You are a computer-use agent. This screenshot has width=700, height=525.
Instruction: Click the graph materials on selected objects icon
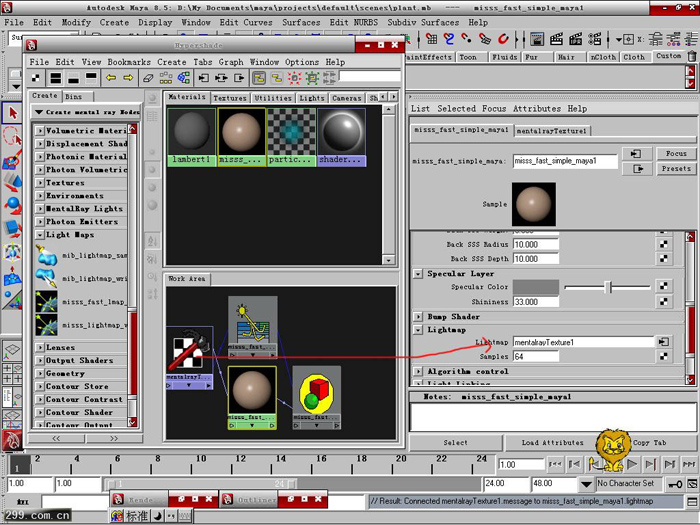pyautogui.click(x=183, y=78)
